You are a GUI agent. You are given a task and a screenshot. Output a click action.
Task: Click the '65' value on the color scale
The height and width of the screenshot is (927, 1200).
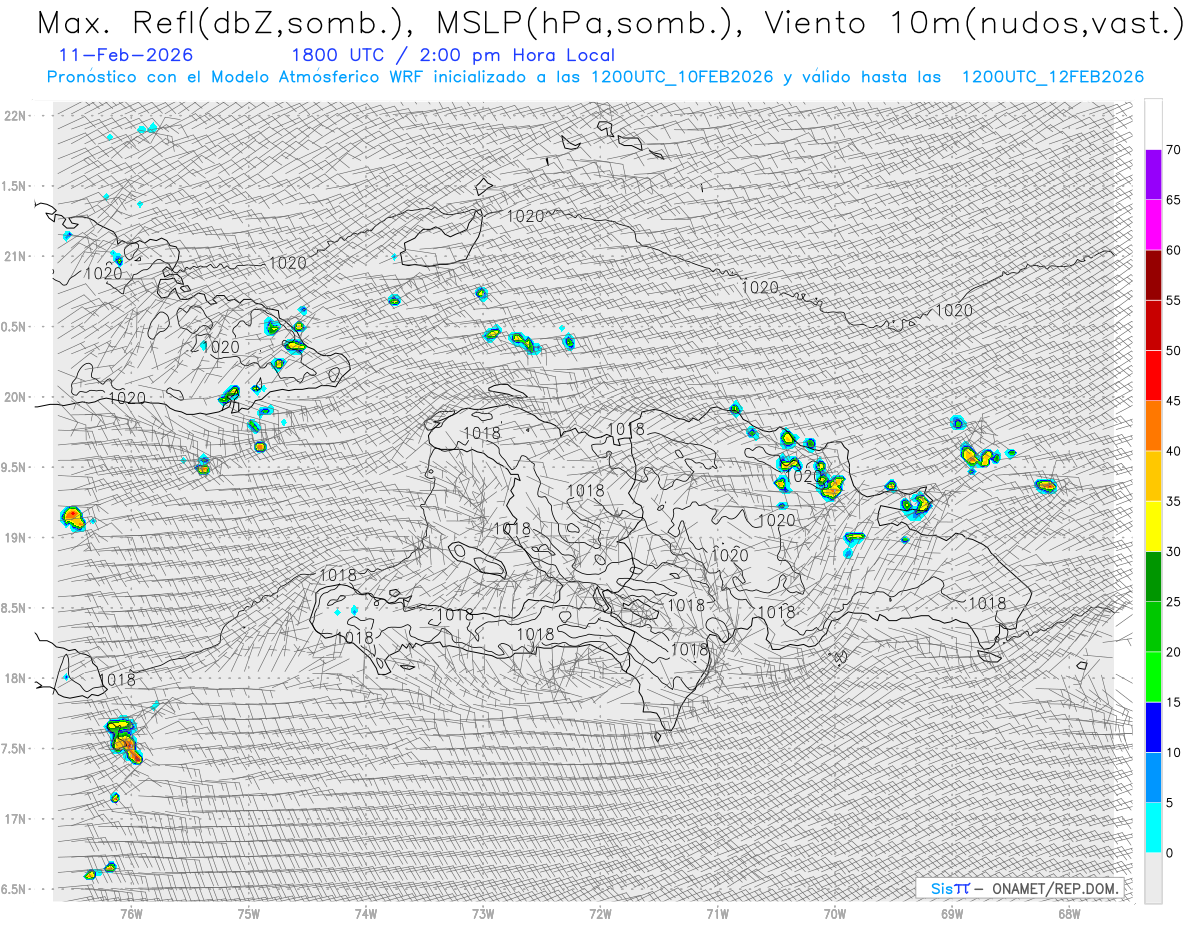(1173, 200)
